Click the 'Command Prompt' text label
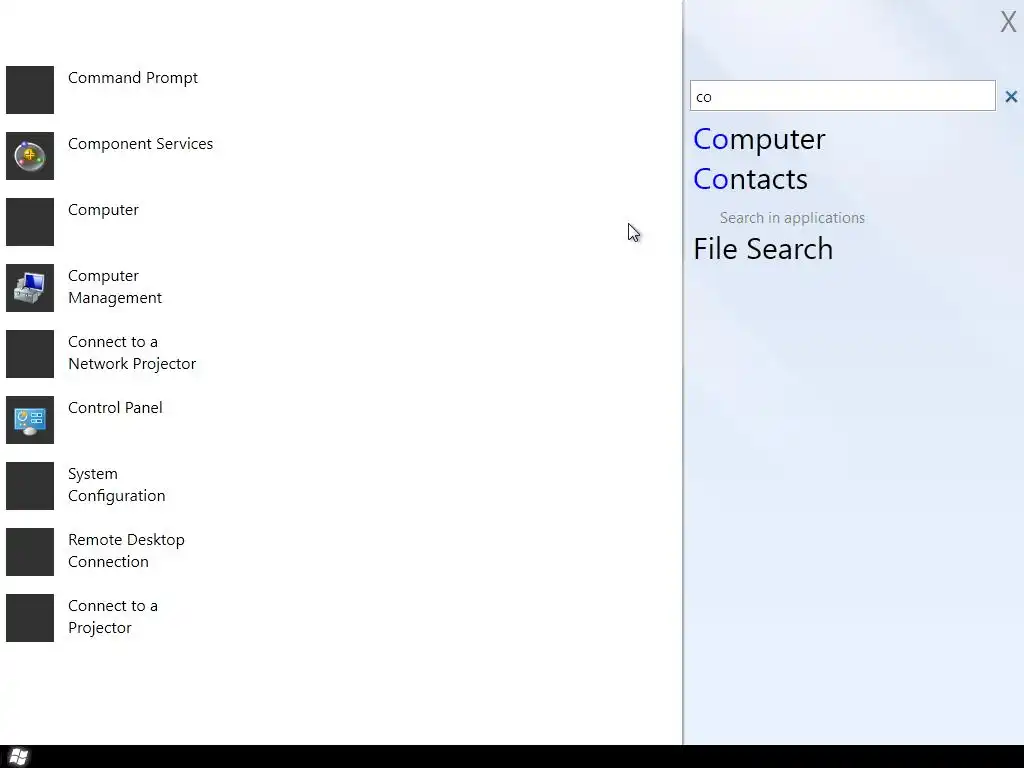This screenshot has height=768, width=1024. point(133,78)
